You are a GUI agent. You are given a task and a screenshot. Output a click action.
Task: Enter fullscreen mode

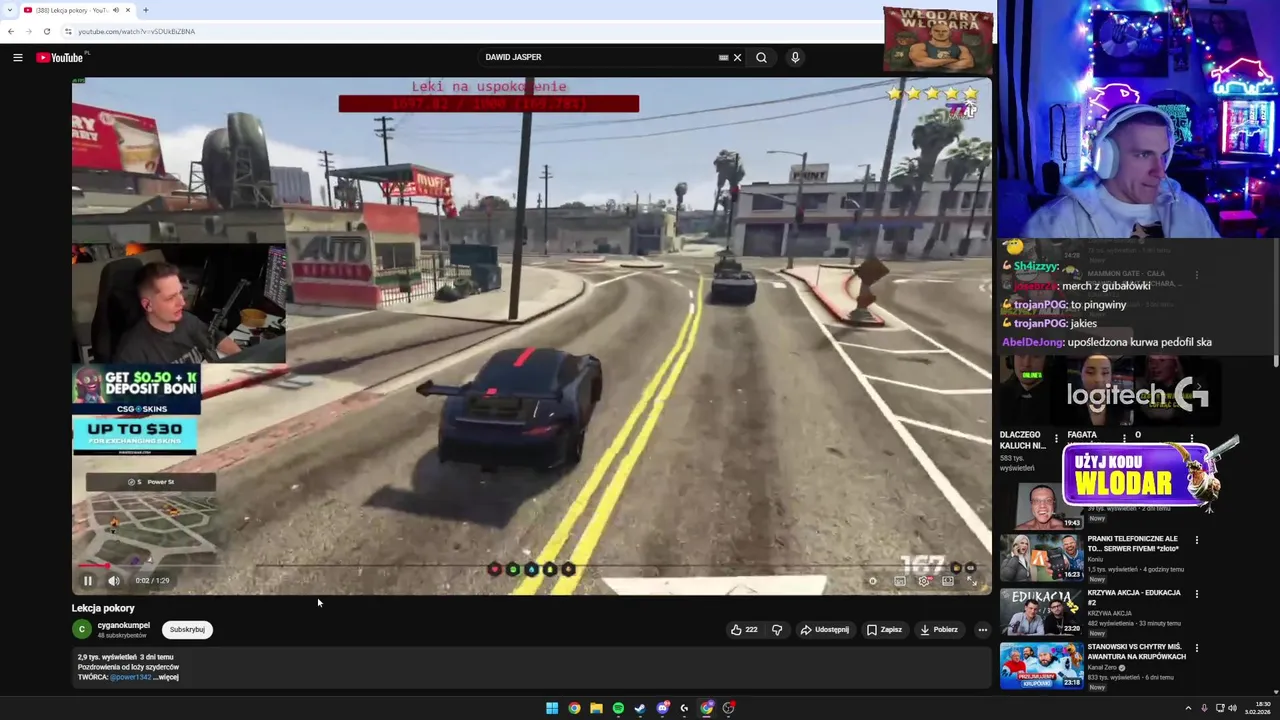[971, 580]
